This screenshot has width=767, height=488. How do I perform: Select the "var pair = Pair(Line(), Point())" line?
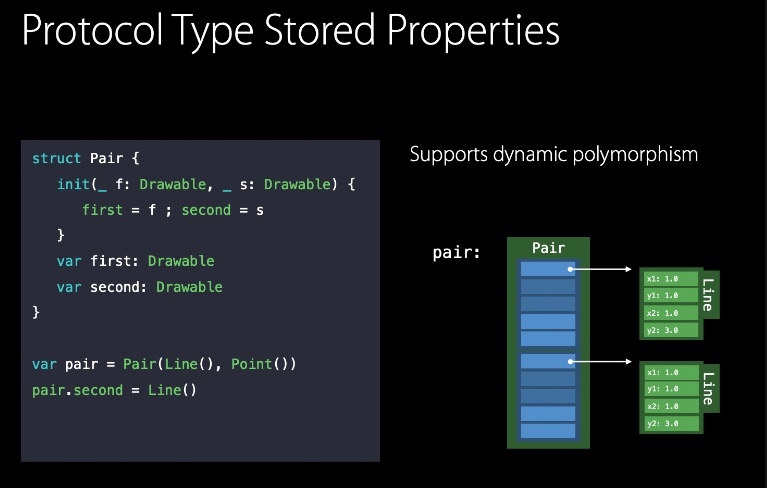[164, 364]
